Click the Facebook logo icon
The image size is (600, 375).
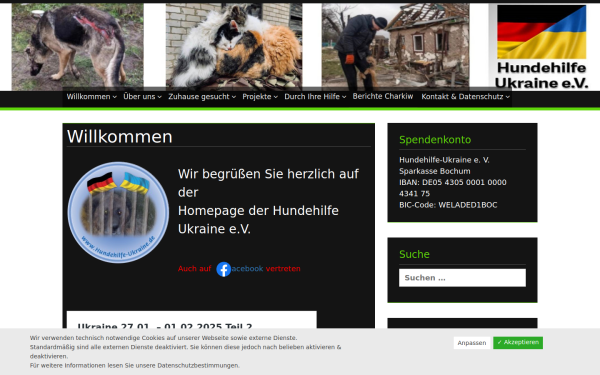[x=223, y=269]
